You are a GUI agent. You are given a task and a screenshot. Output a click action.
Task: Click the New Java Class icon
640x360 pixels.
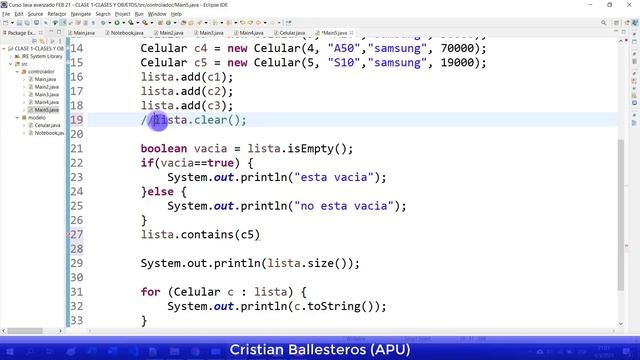(x=168, y=23)
